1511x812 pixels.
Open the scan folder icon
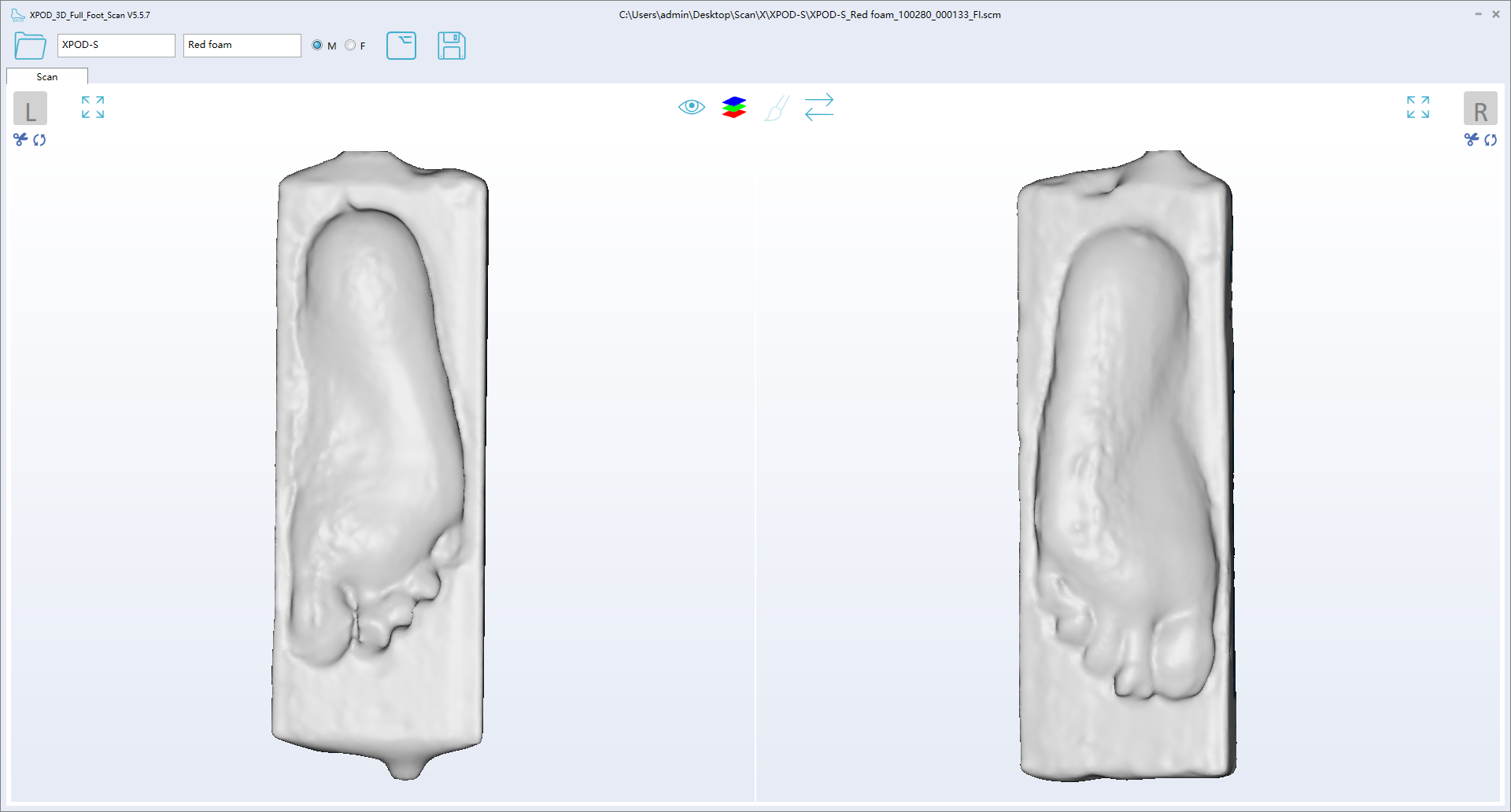[30, 46]
